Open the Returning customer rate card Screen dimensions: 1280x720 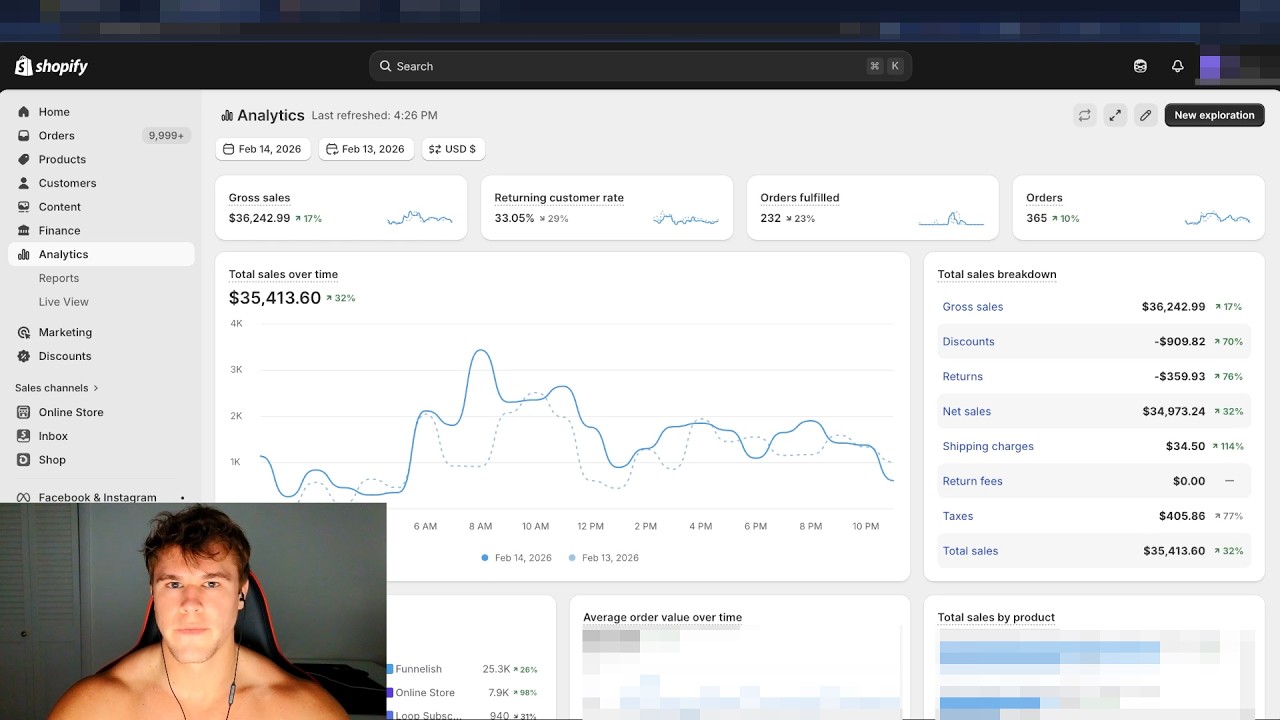pyautogui.click(x=607, y=208)
